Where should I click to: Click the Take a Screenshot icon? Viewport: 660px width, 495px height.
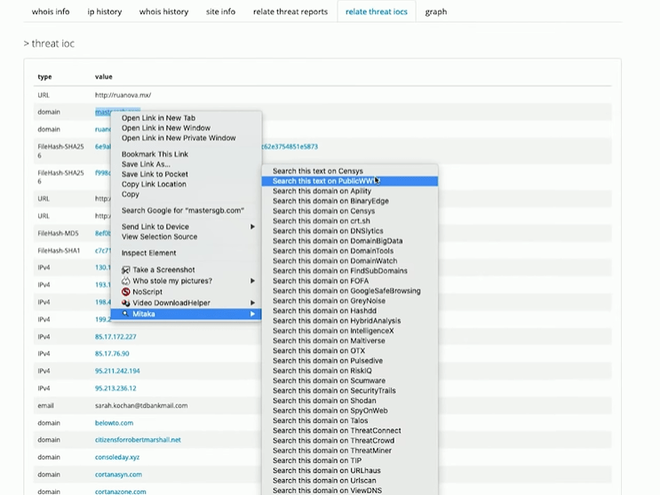125,270
